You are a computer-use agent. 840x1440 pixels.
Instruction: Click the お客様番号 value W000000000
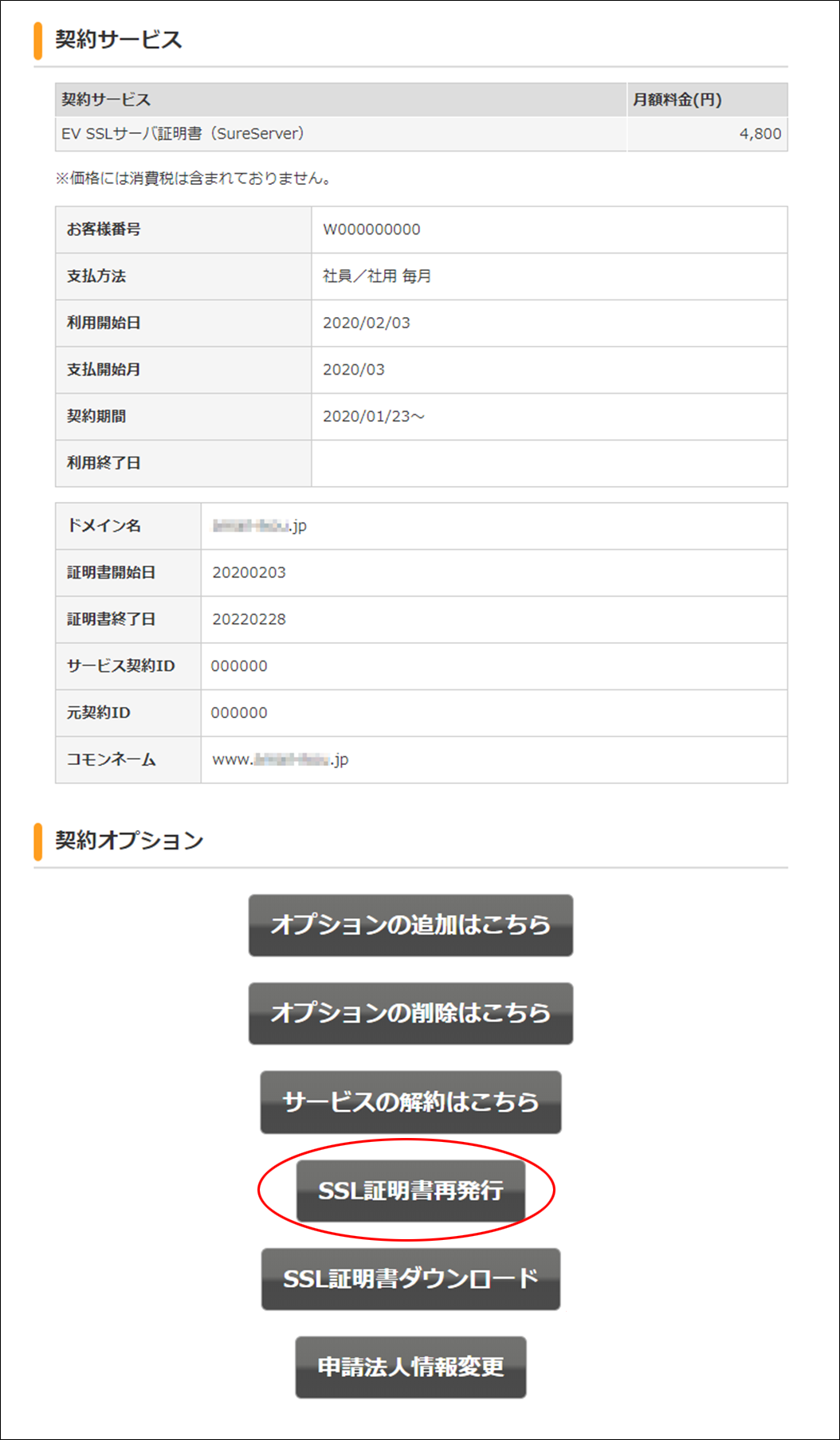click(x=371, y=230)
